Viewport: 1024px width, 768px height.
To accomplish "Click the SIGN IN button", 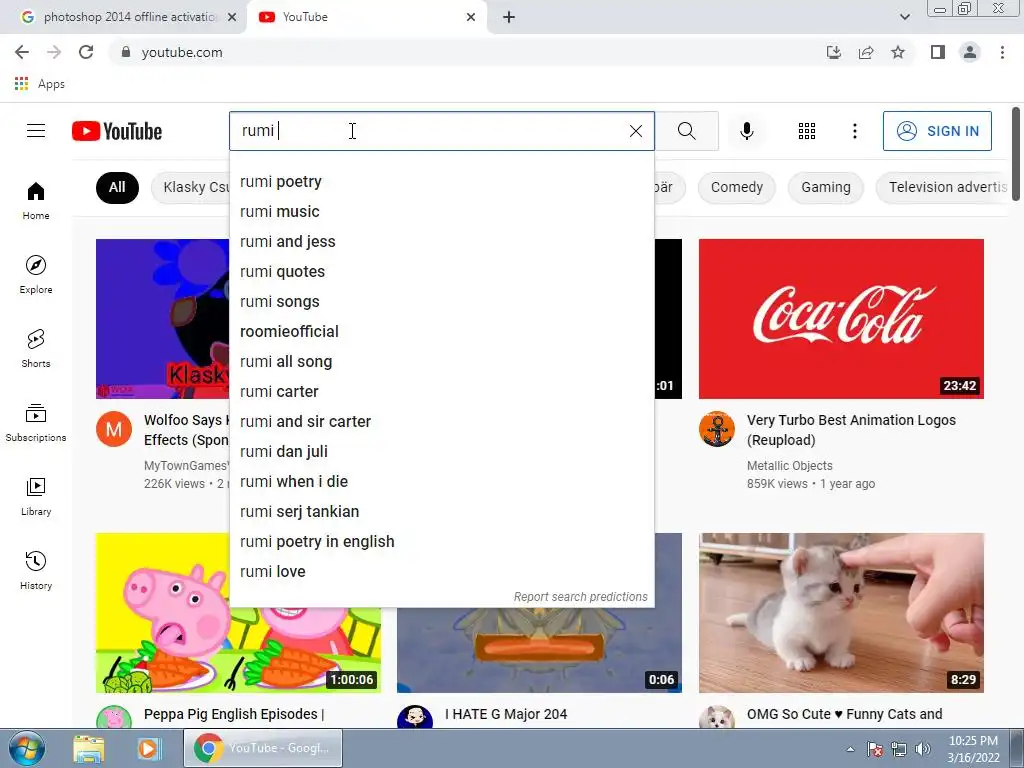I will (x=937, y=131).
